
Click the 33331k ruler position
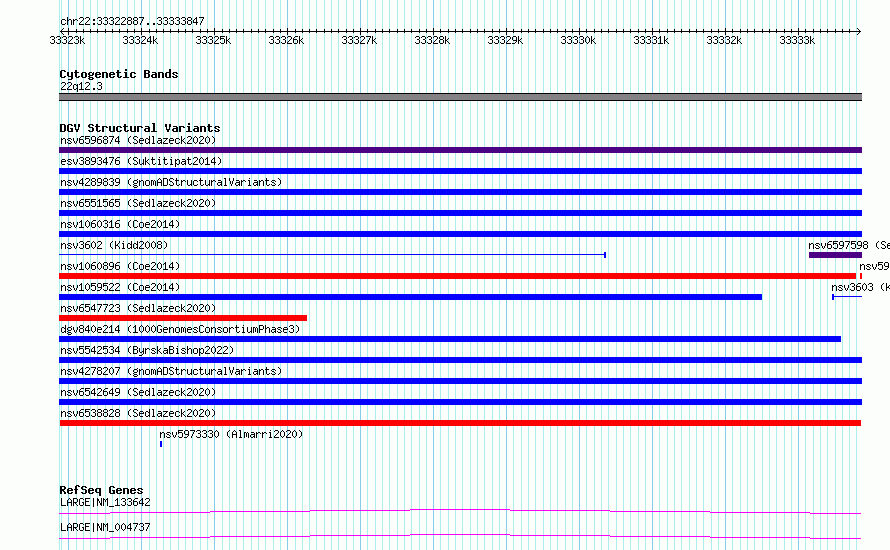tap(651, 40)
